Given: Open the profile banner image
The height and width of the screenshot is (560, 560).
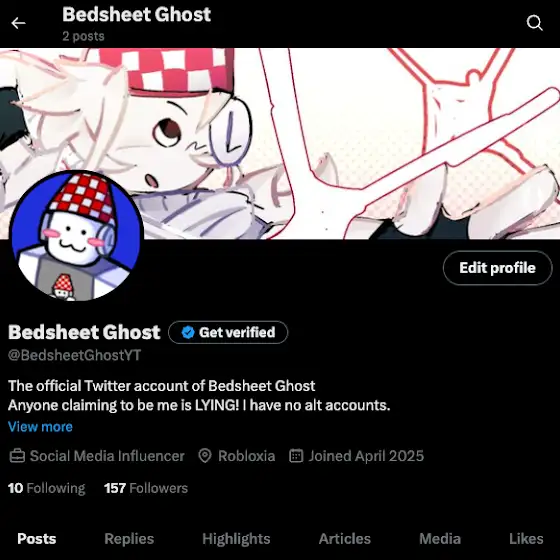Looking at the screenshot, I should (x=280, y=144).
